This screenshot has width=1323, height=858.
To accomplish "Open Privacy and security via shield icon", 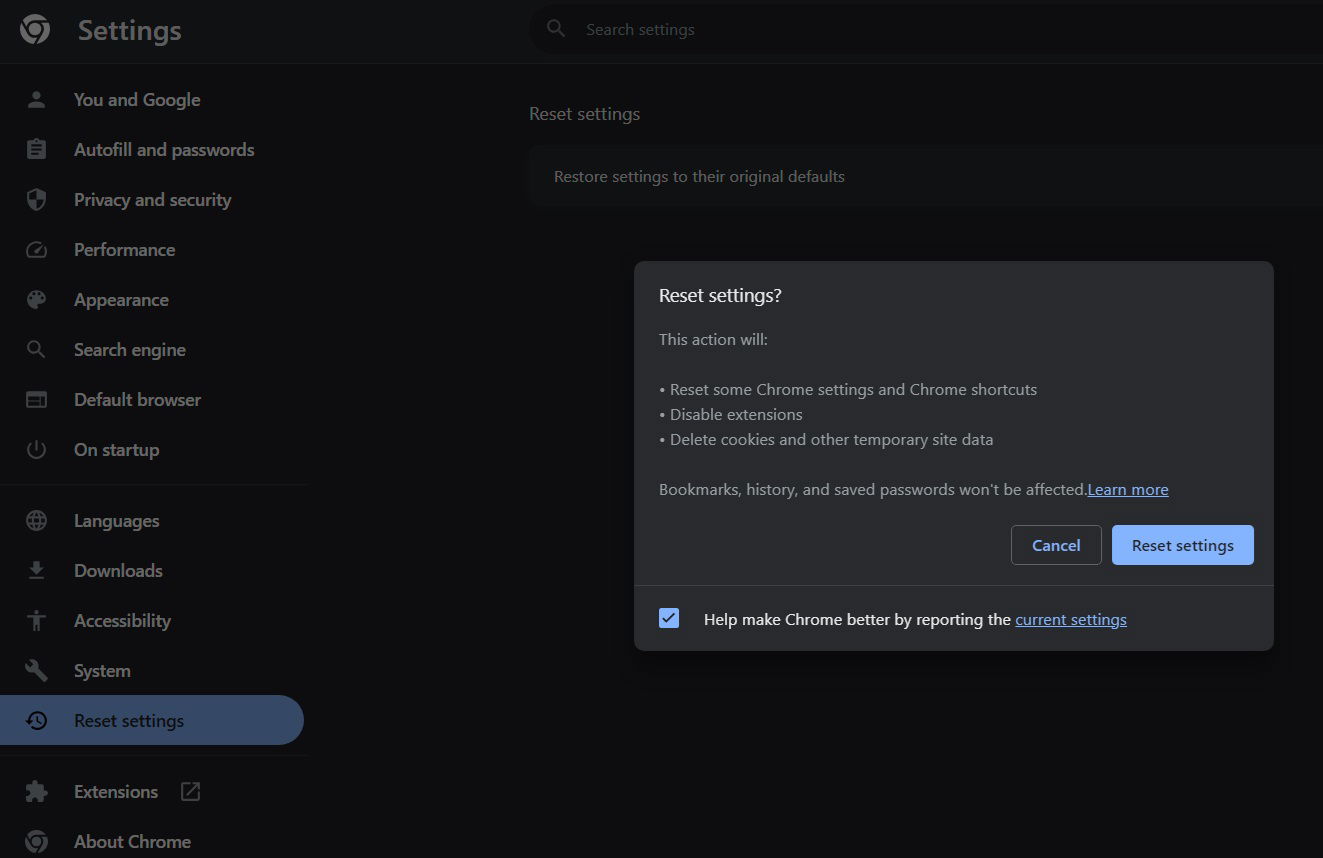I will 36,199.
